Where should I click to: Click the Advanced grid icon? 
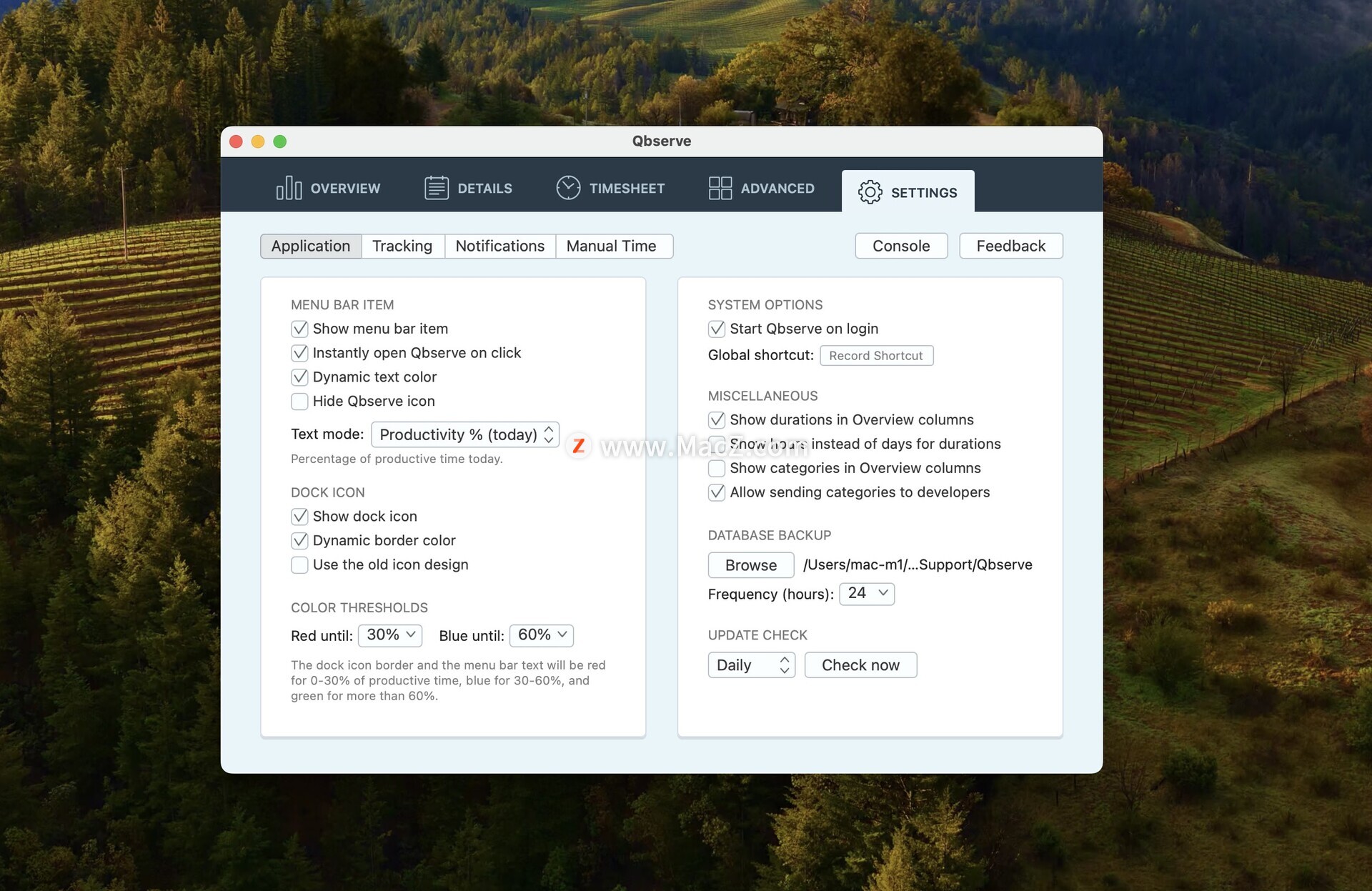(x=720, y=188)
